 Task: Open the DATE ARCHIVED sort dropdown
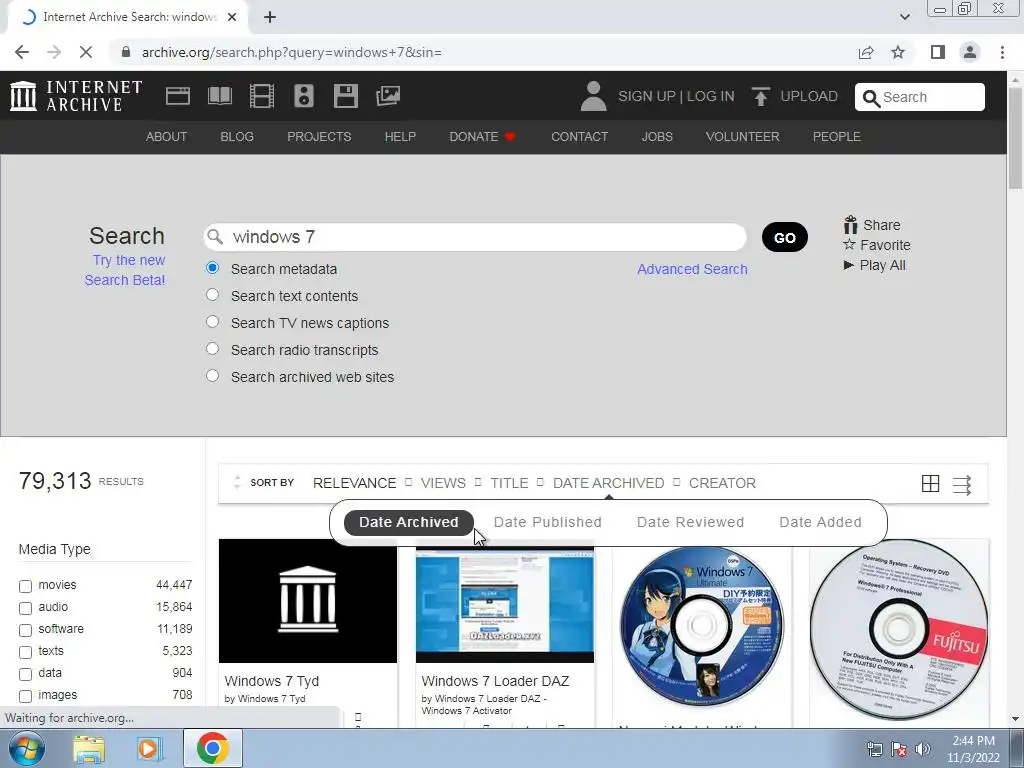click(x=608, y=483)
